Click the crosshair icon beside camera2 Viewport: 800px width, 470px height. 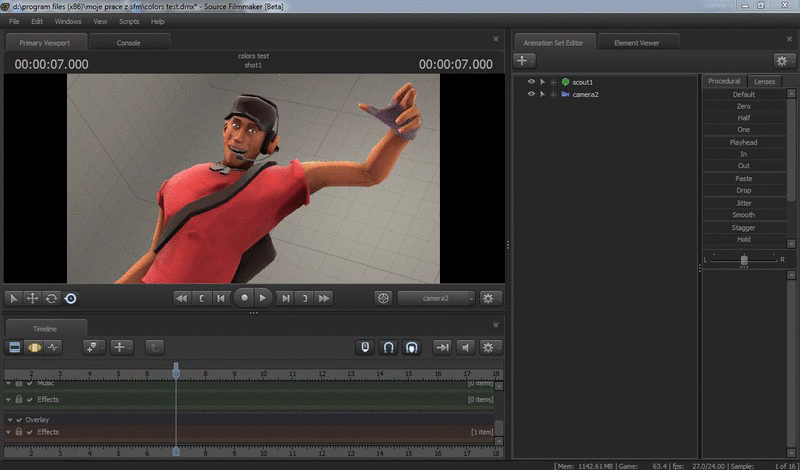(x=383, y=298)
